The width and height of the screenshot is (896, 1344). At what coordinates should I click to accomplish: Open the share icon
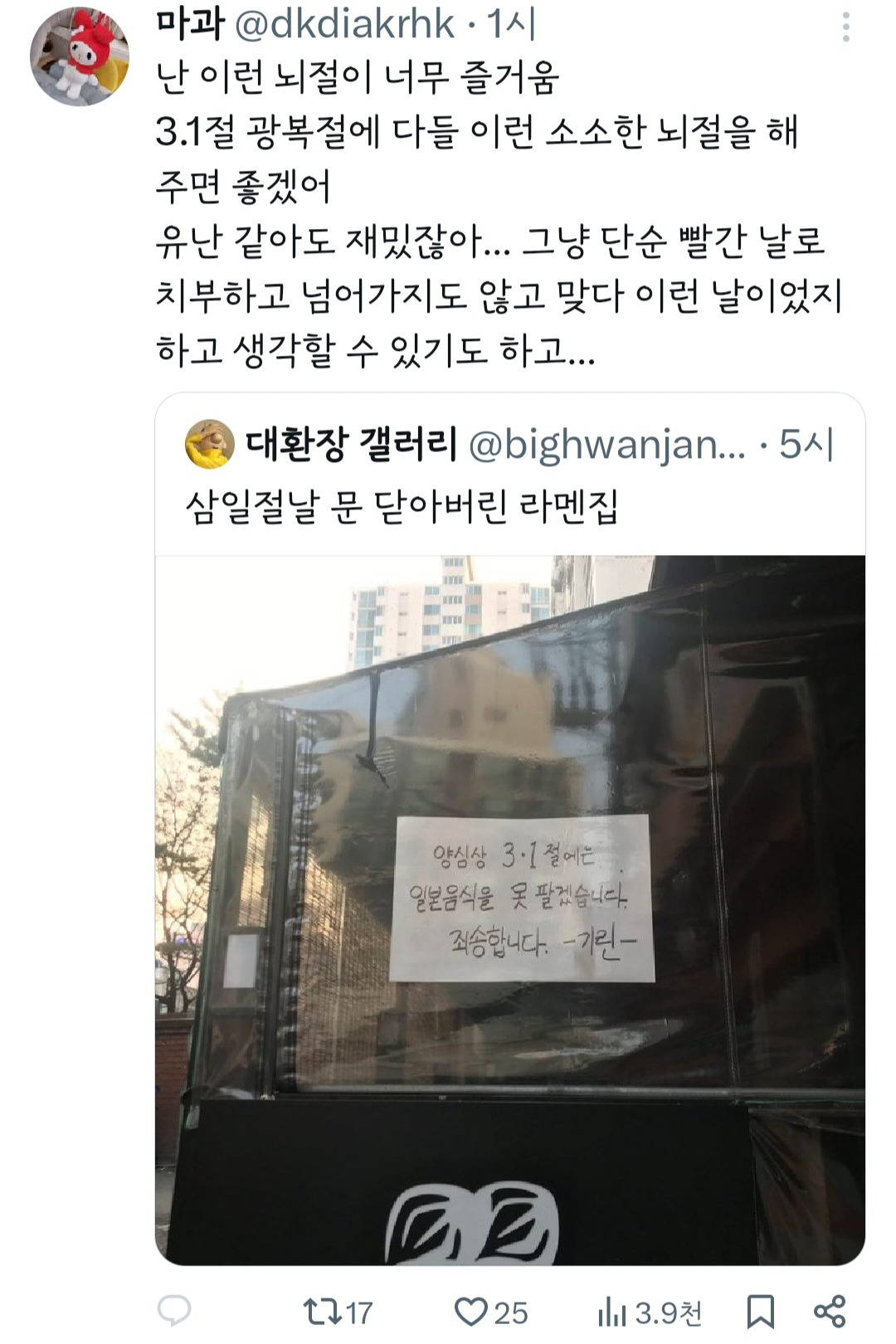(x=829, y=1311)
